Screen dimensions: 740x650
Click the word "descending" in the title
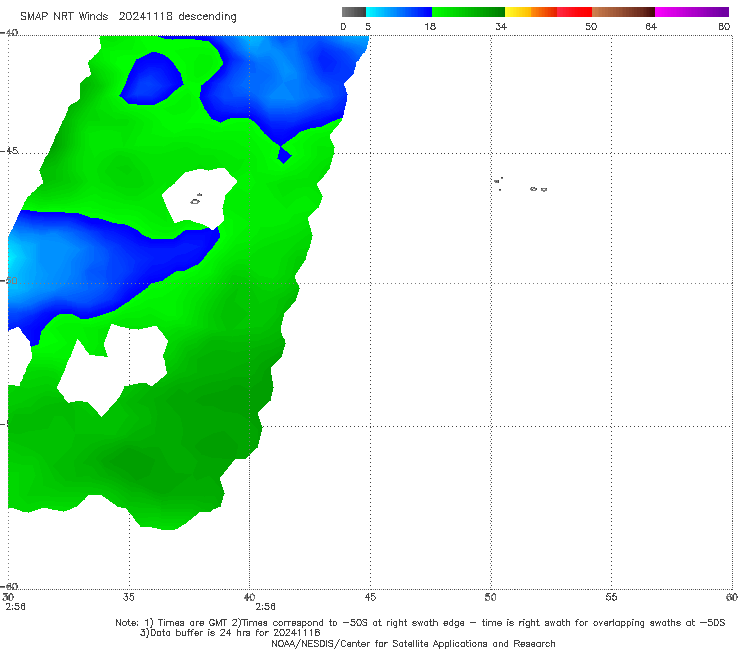point(207,17)
